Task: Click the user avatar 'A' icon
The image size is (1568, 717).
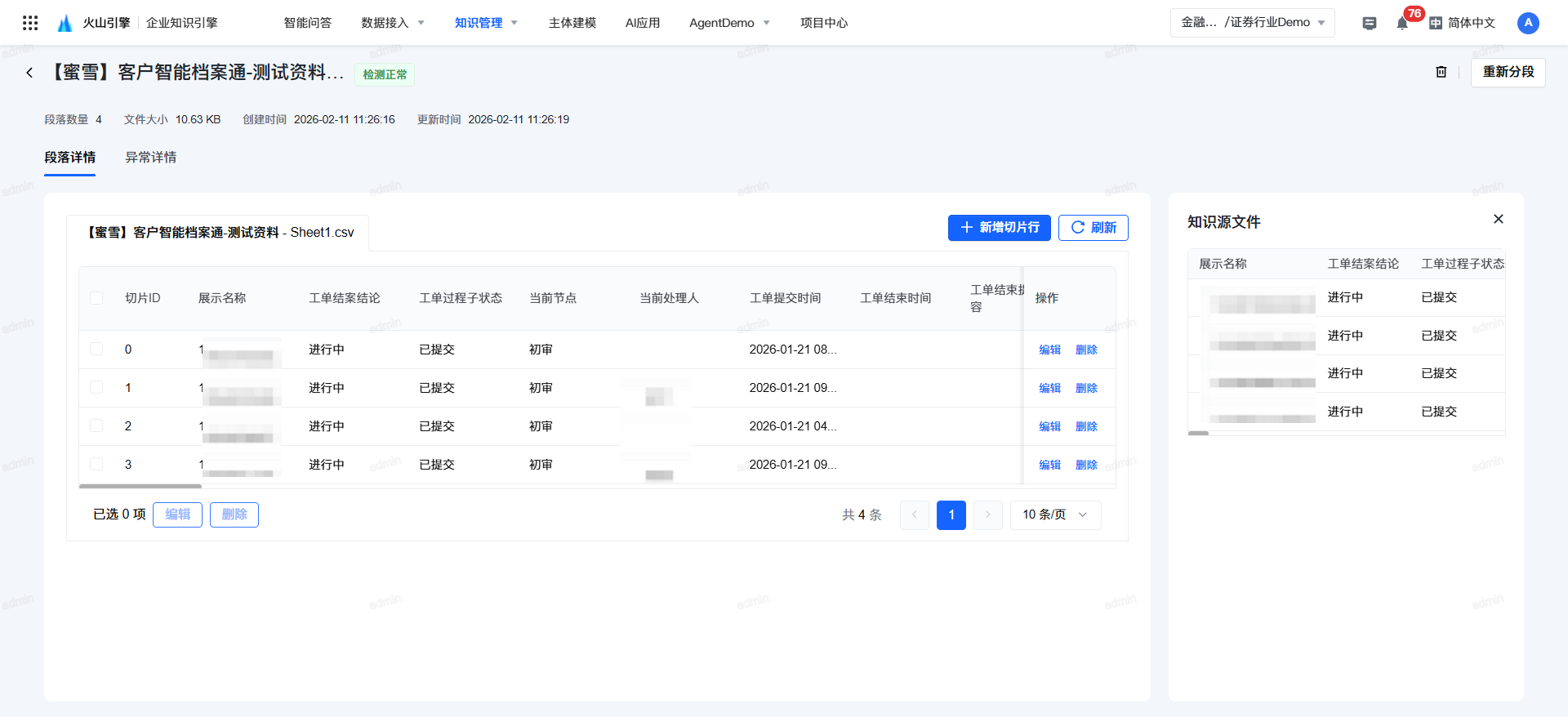Action: click(x=1527, y=23)
